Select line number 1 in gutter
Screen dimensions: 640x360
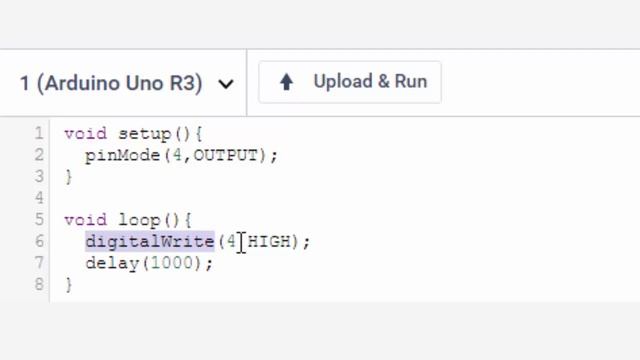point(39,133)
